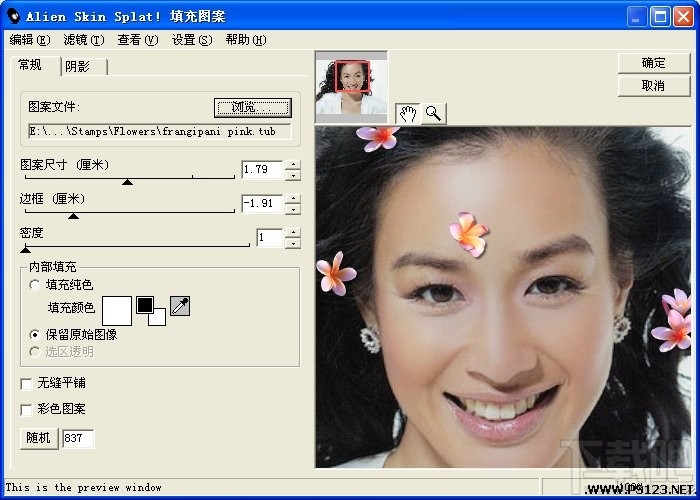Increase 边框 value with up arrow
700x500 pixels.
293,199
